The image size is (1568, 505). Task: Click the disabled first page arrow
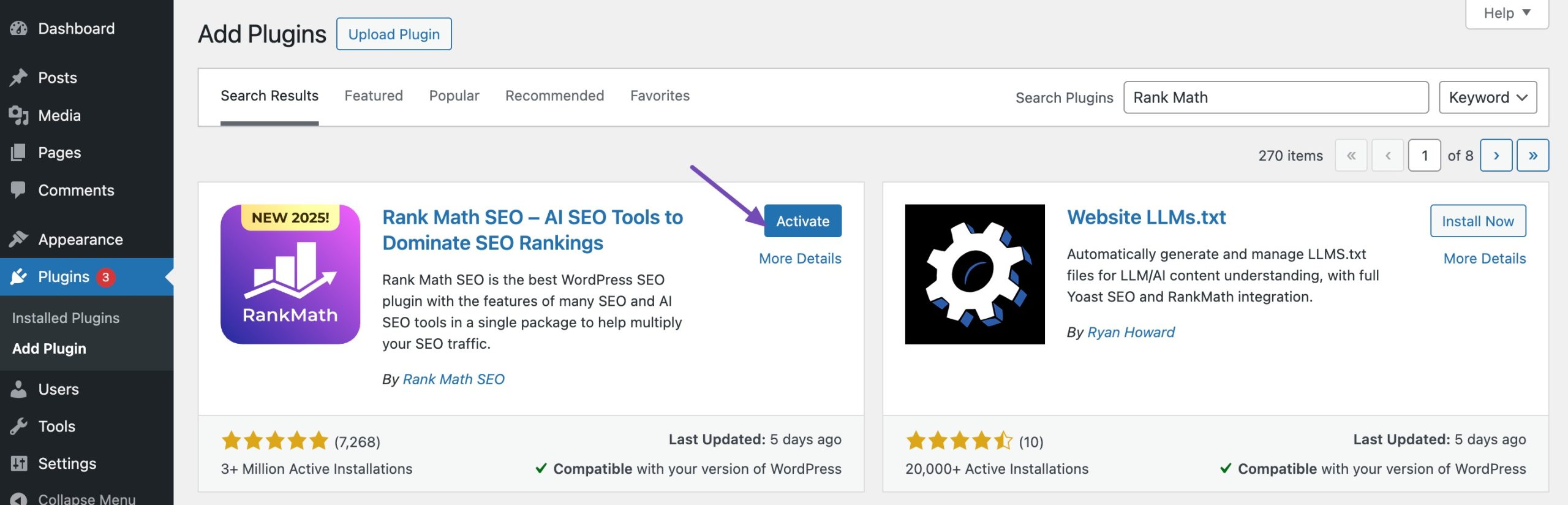point(1351,155)
